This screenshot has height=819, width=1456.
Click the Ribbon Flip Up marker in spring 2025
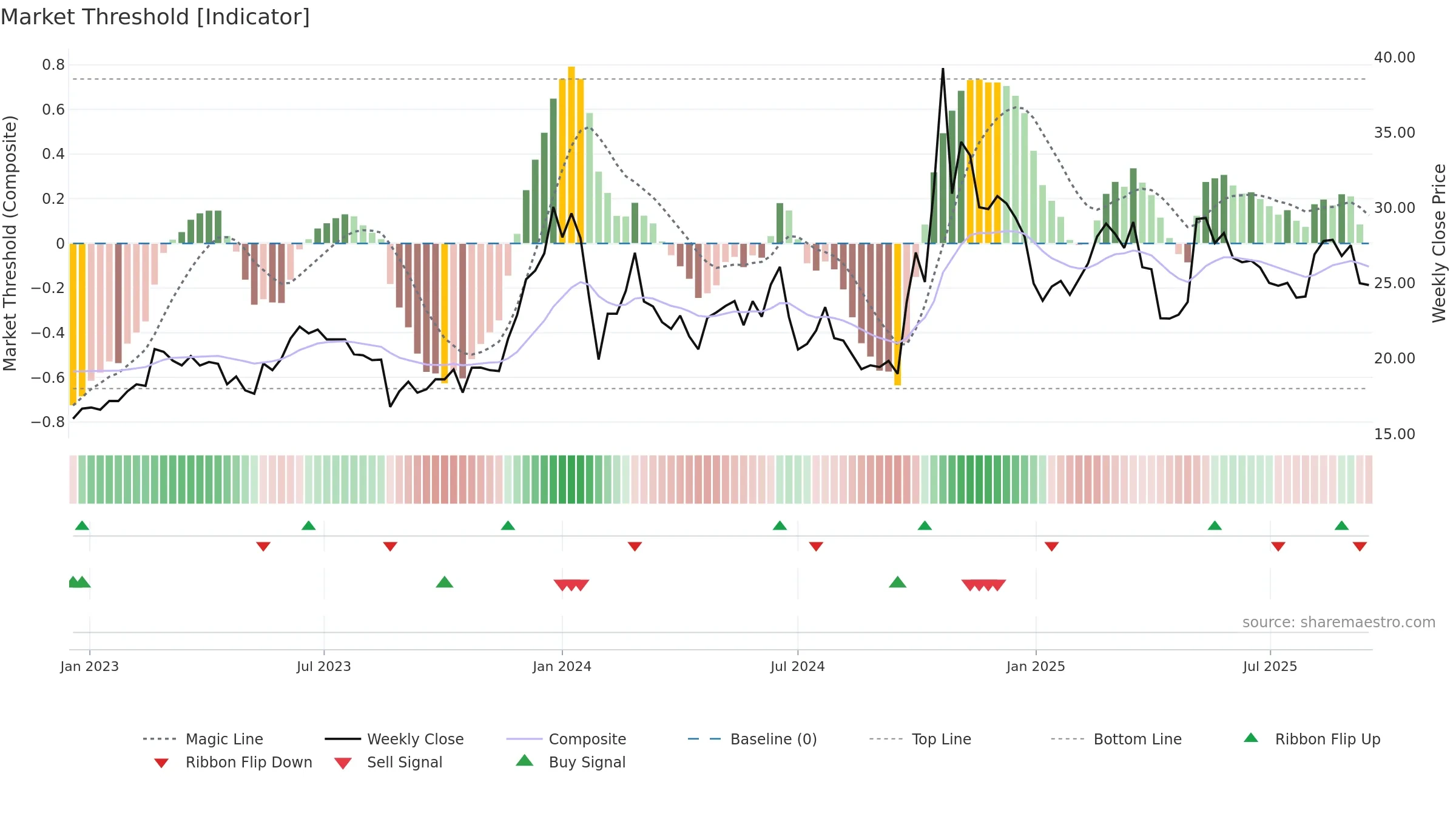click(1215, 525)
